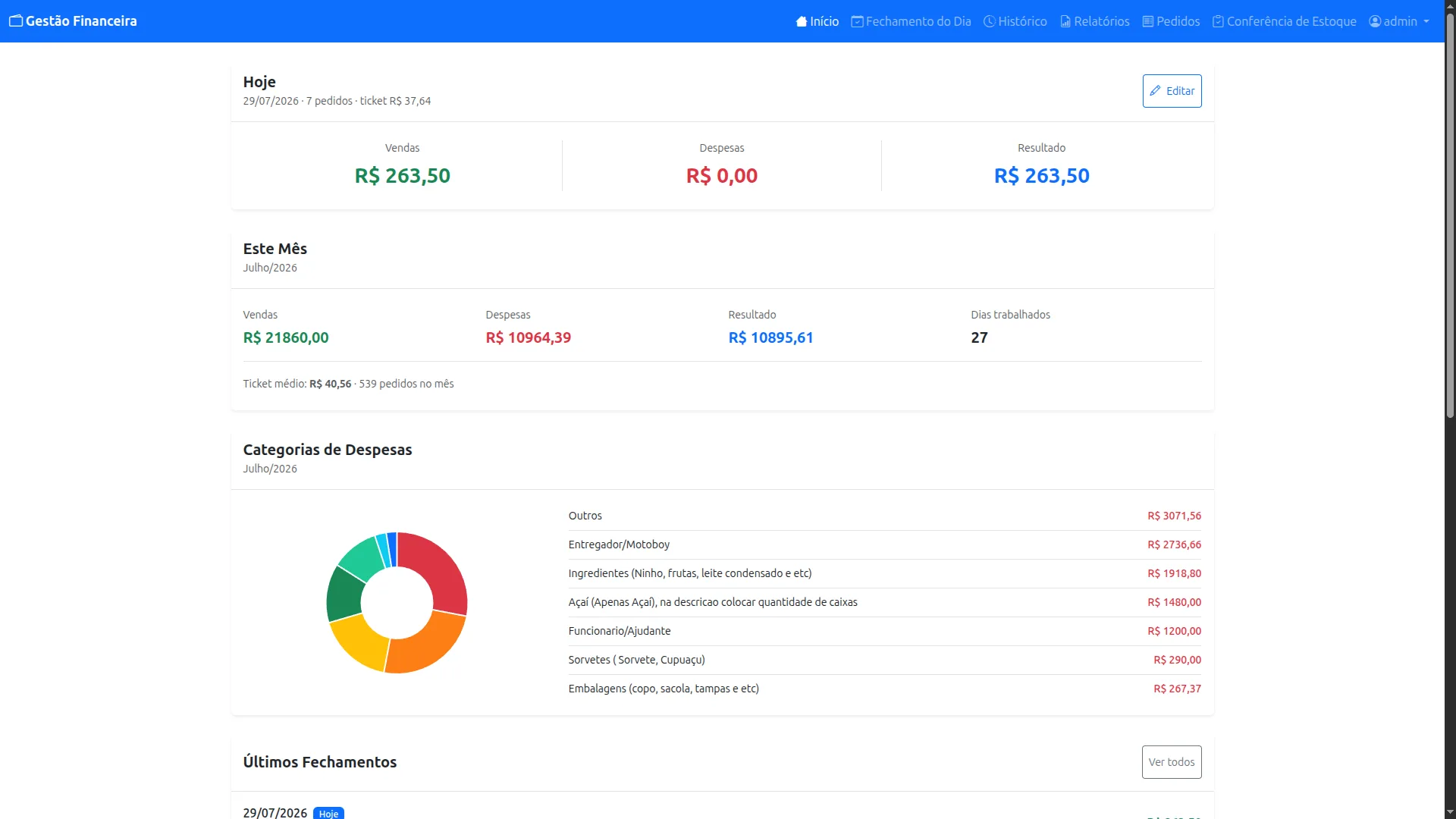Click the pencil icon in the Editar button

point(1155,90)
